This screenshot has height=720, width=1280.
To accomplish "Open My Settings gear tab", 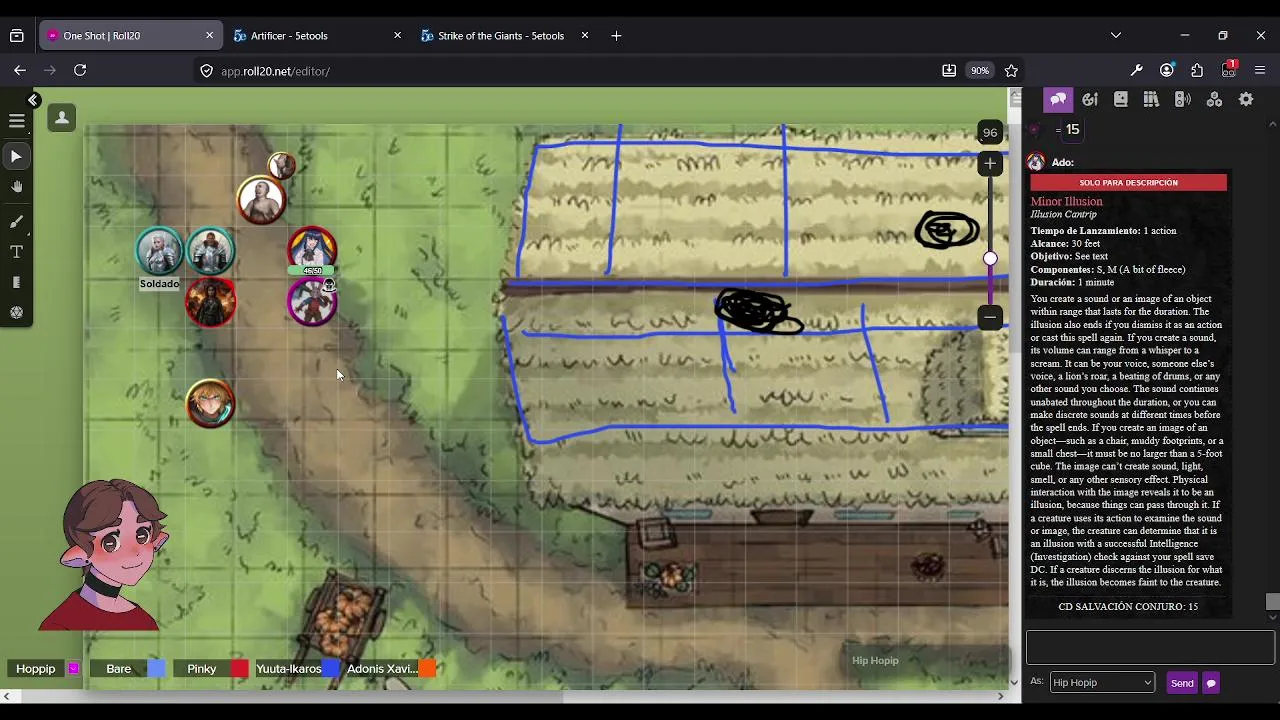I will [1246, 99].
